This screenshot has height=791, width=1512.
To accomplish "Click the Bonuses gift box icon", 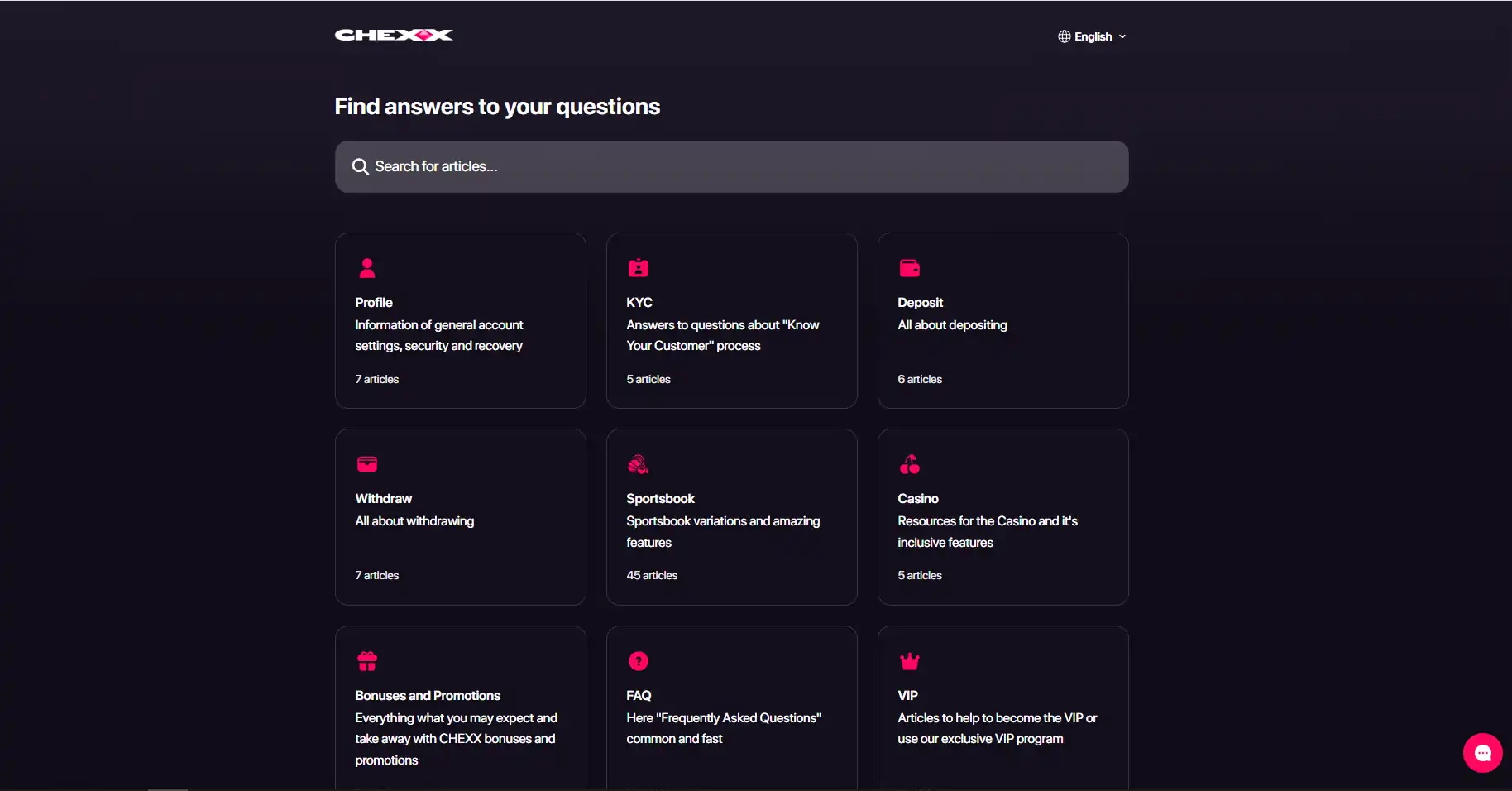I will [367, 661].
